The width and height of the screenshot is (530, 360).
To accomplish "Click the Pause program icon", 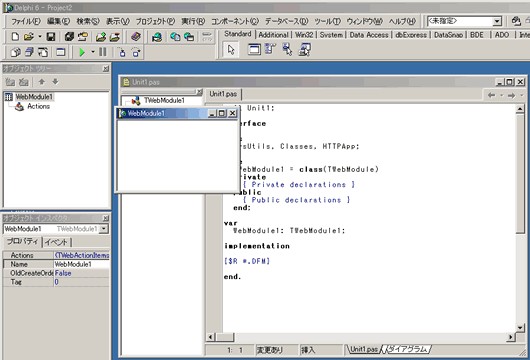I will (x=103, y=52).
